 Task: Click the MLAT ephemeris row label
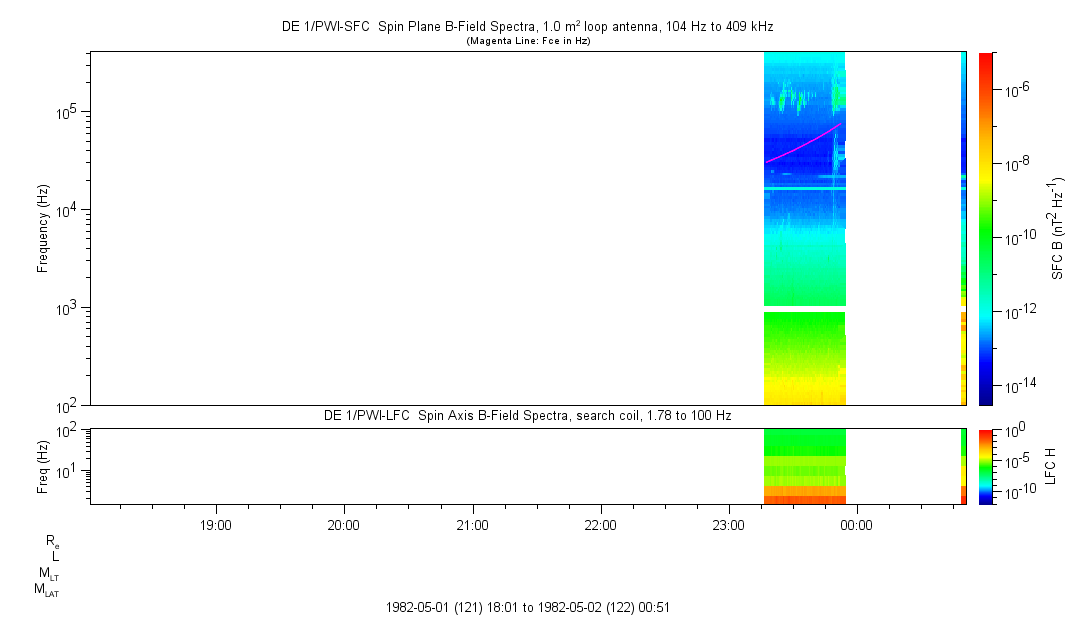(x=46, y=590)
